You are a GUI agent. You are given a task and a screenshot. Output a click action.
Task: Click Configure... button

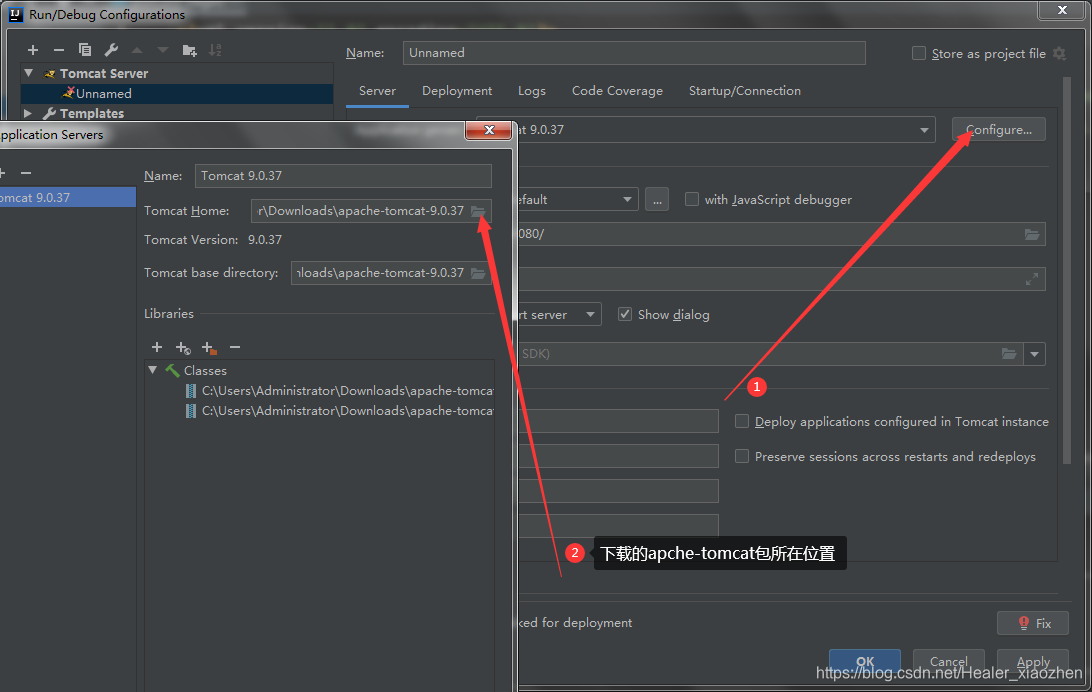[999, 129]
